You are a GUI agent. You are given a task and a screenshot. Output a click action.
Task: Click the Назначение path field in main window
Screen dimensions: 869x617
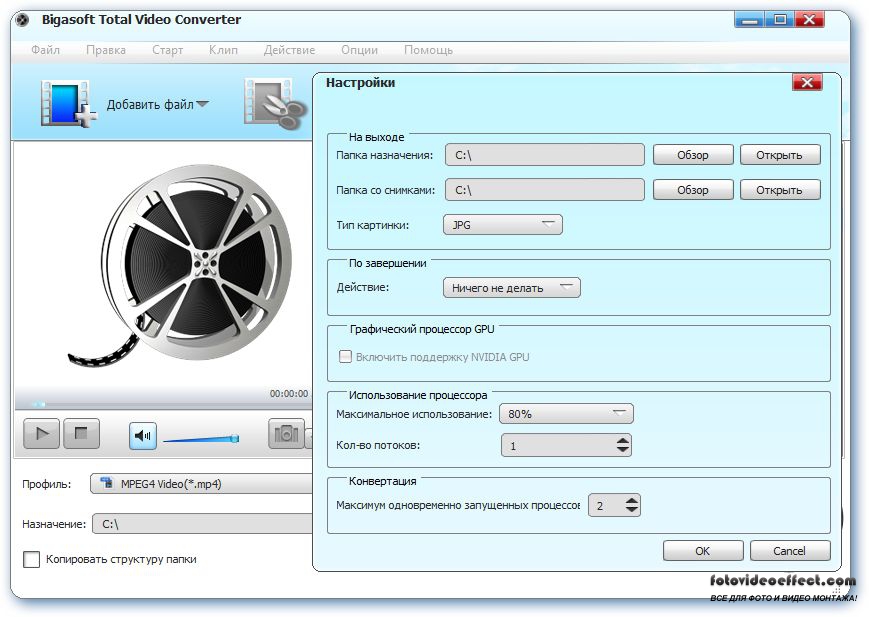[202, 524]
